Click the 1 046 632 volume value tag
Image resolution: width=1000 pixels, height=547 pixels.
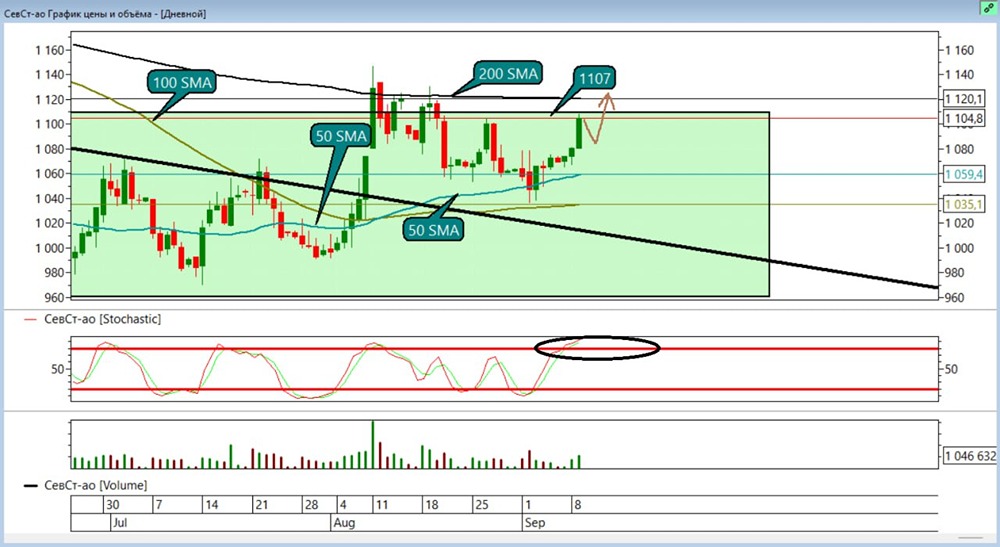970,456
